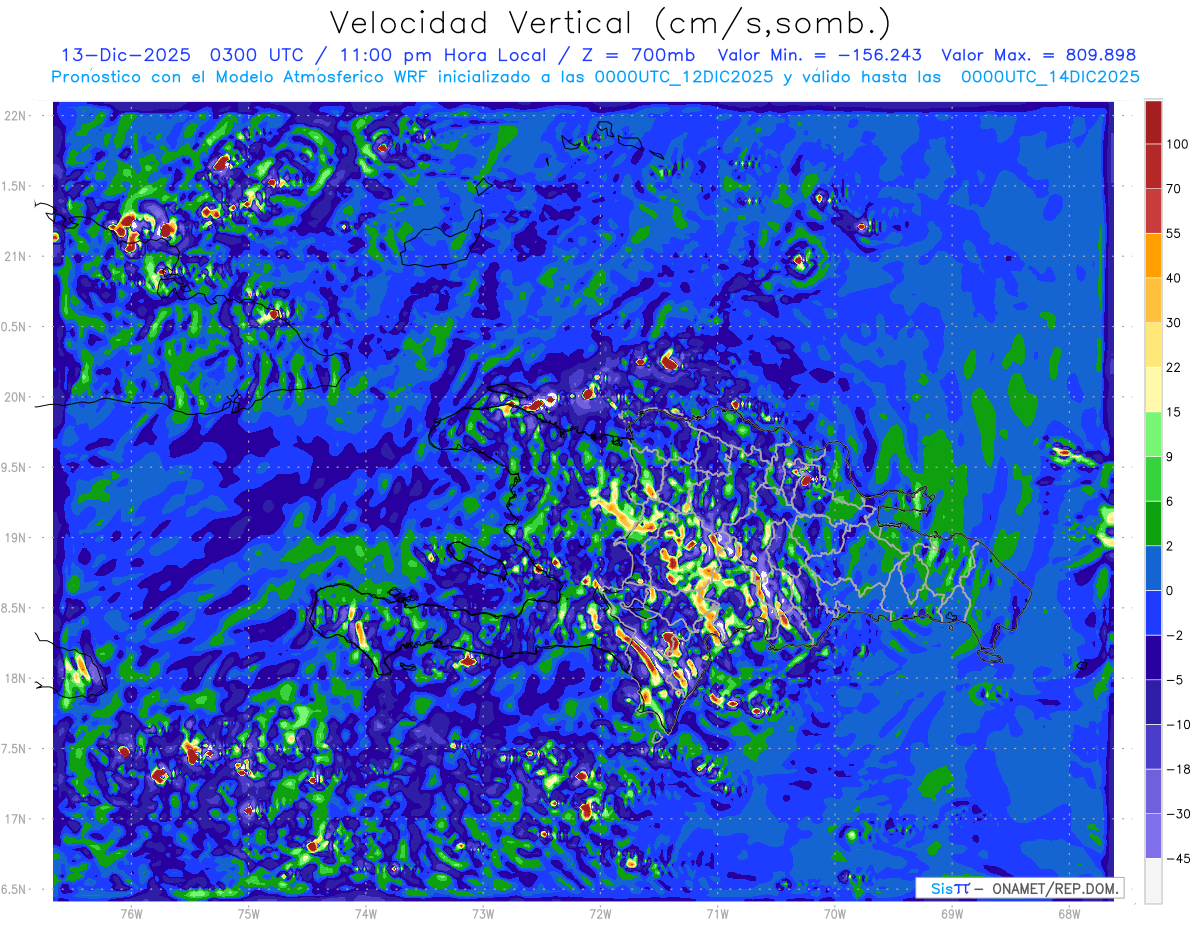Viewport: 1200px width, 927px height.
Task: Click the "Sis" logo text near ONAMET
Action: (942, 888)
